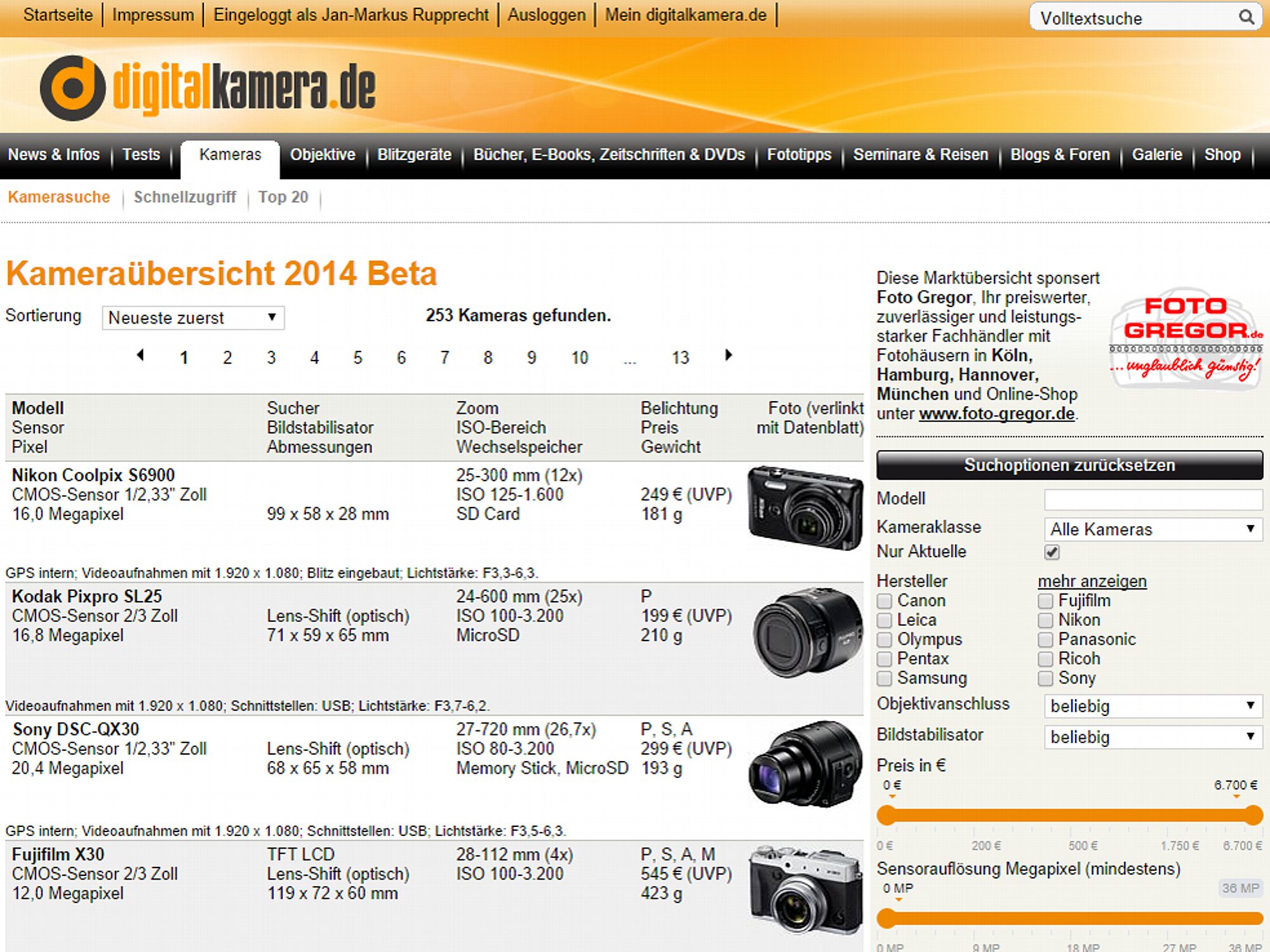Check the Samsung manufacturer checkbox

pyautogui.click(x=885, y=678)
